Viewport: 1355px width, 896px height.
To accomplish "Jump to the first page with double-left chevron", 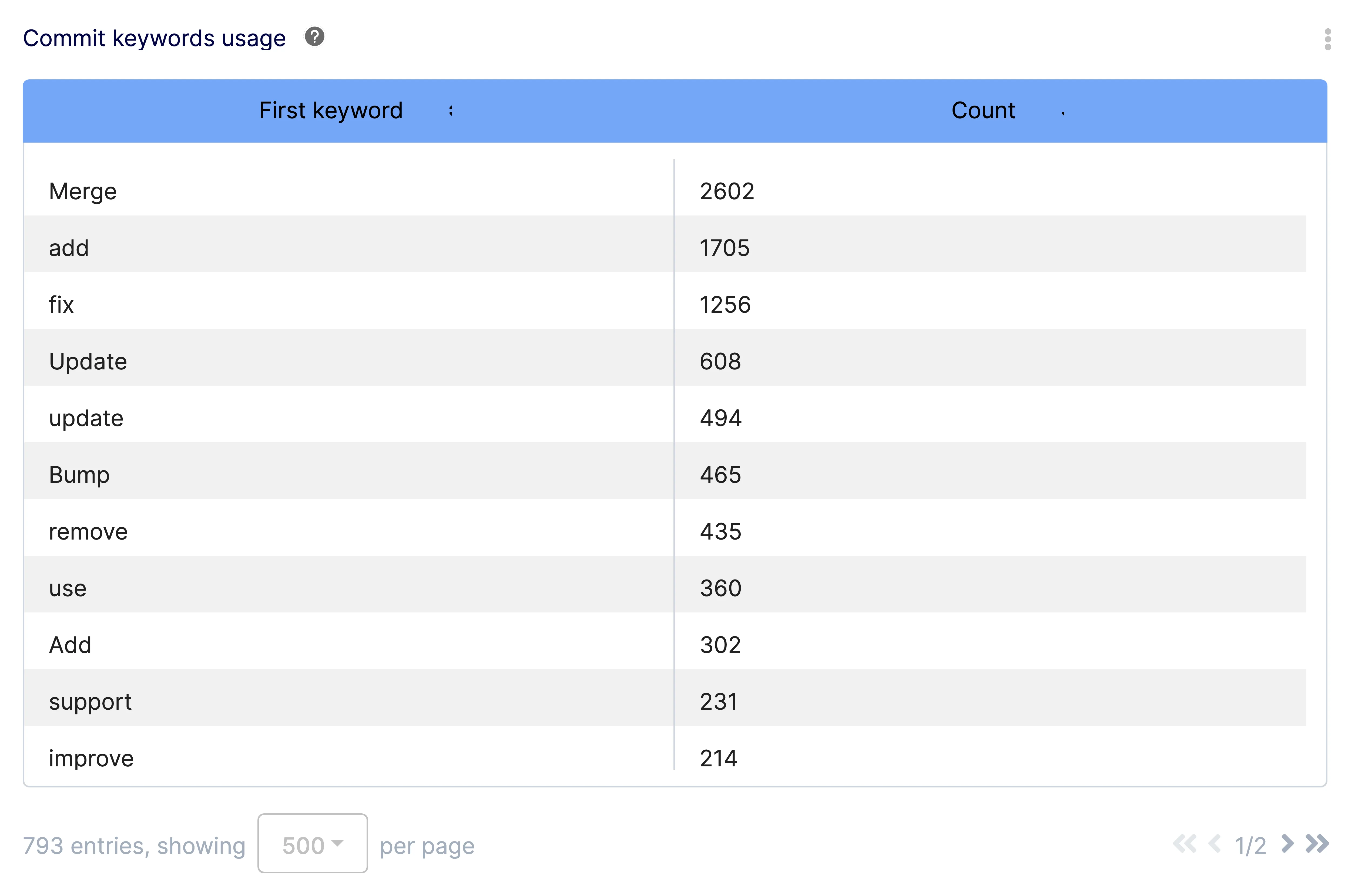I will point(1185,844).
